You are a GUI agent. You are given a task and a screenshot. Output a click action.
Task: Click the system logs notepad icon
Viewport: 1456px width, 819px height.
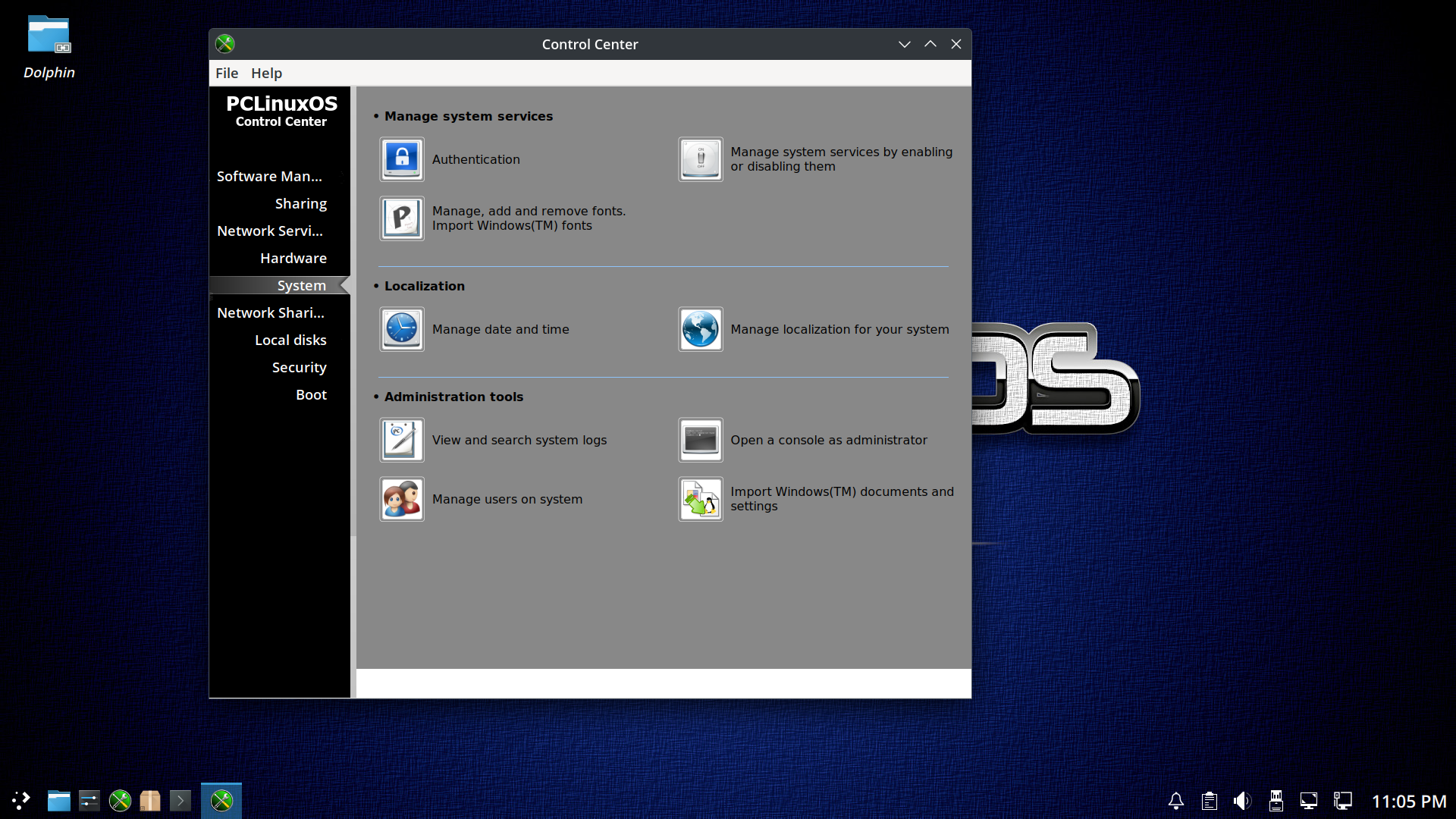point(402,440)
